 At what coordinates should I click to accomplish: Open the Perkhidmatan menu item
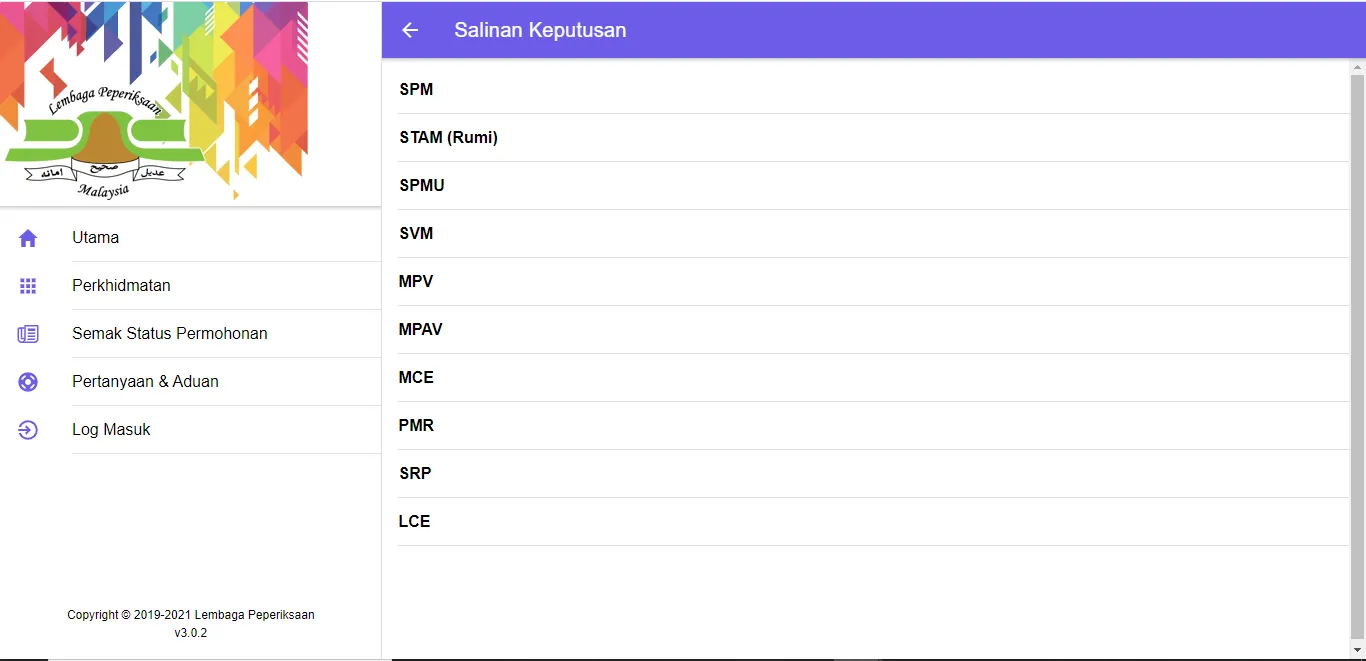[x=191, y=286]
